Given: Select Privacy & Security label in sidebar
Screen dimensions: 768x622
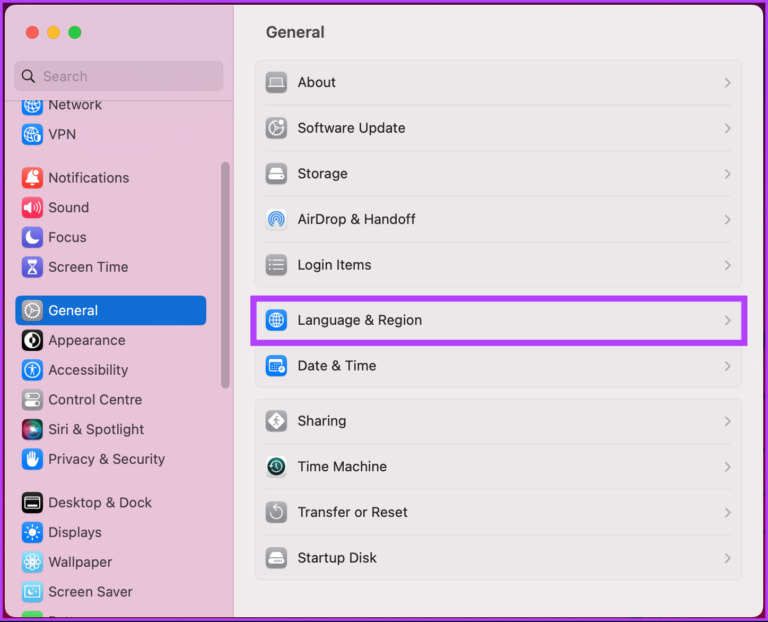Looking at the screenshot, I should (x=106, y=459).
